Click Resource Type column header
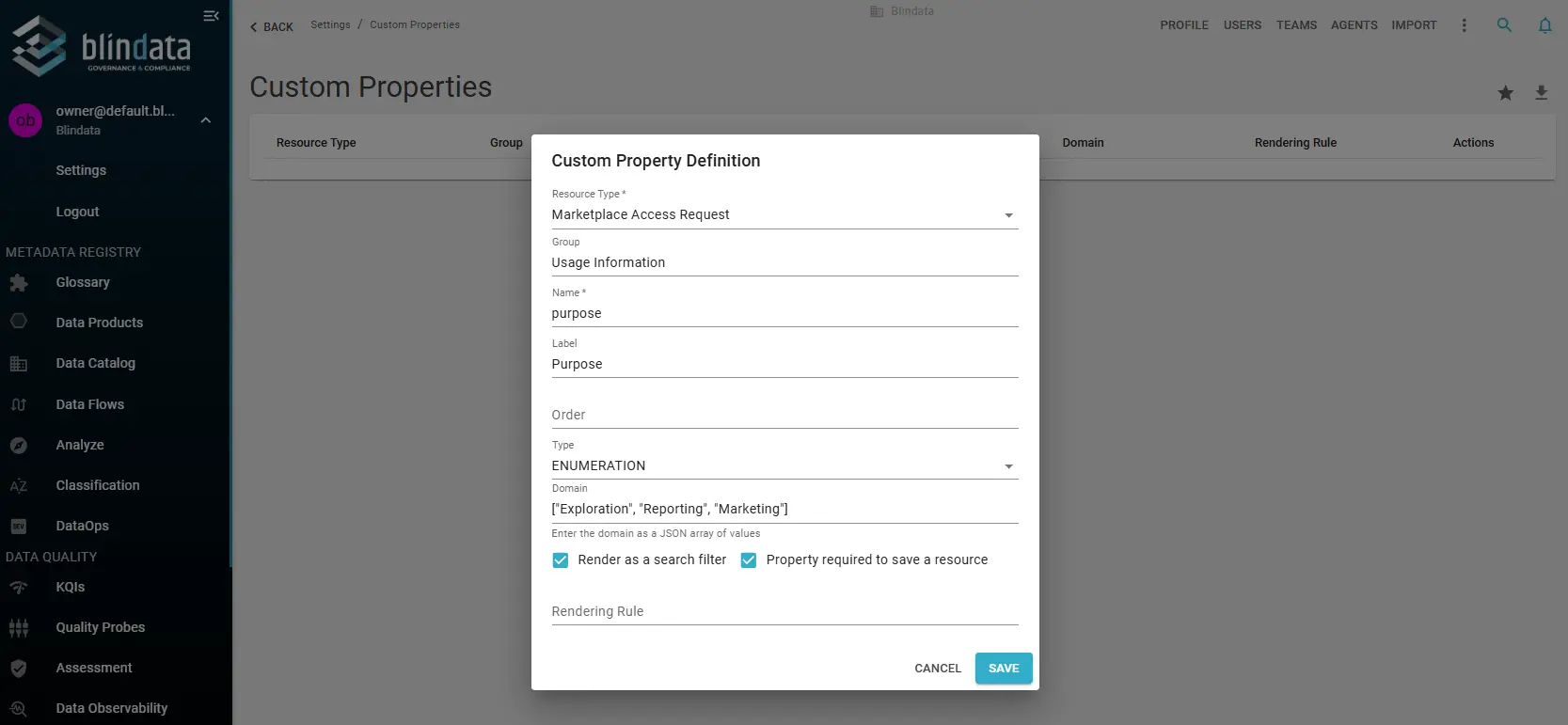The width and height of the screenshot is (1568, 725). pyautogui.click(x=316, y=143)
